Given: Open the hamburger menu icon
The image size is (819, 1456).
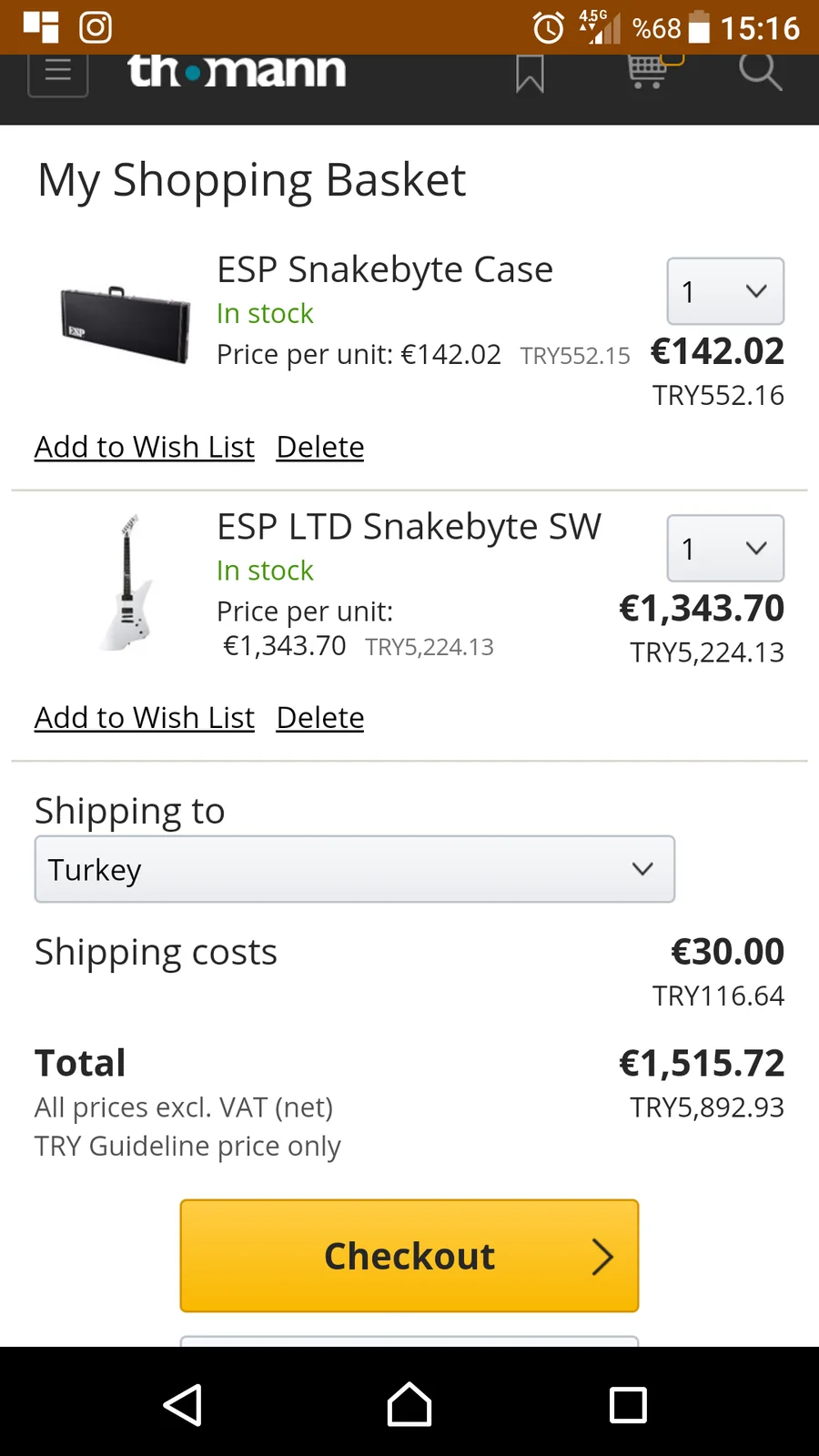Looking at the screenshot, I should (x=57, y=73).
